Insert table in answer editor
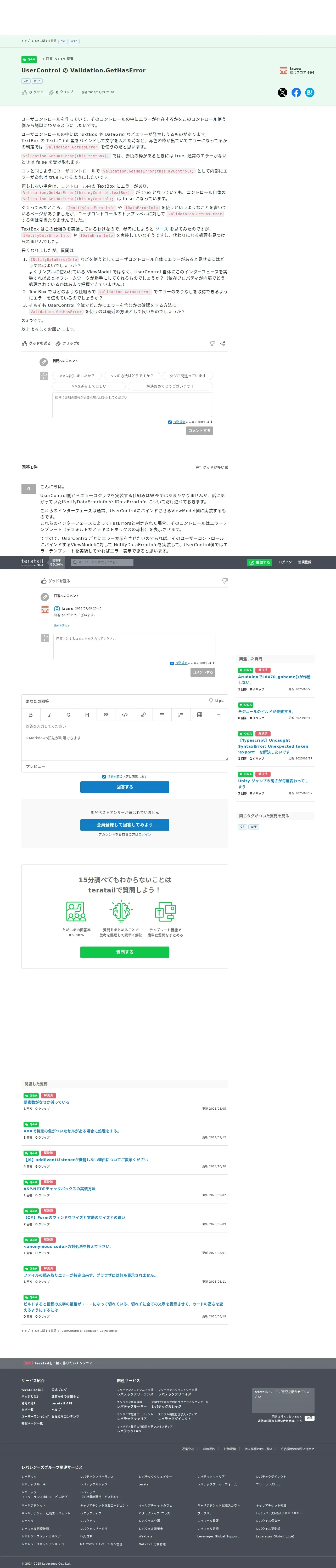336x1568 pixels. [x=199, y=714]
